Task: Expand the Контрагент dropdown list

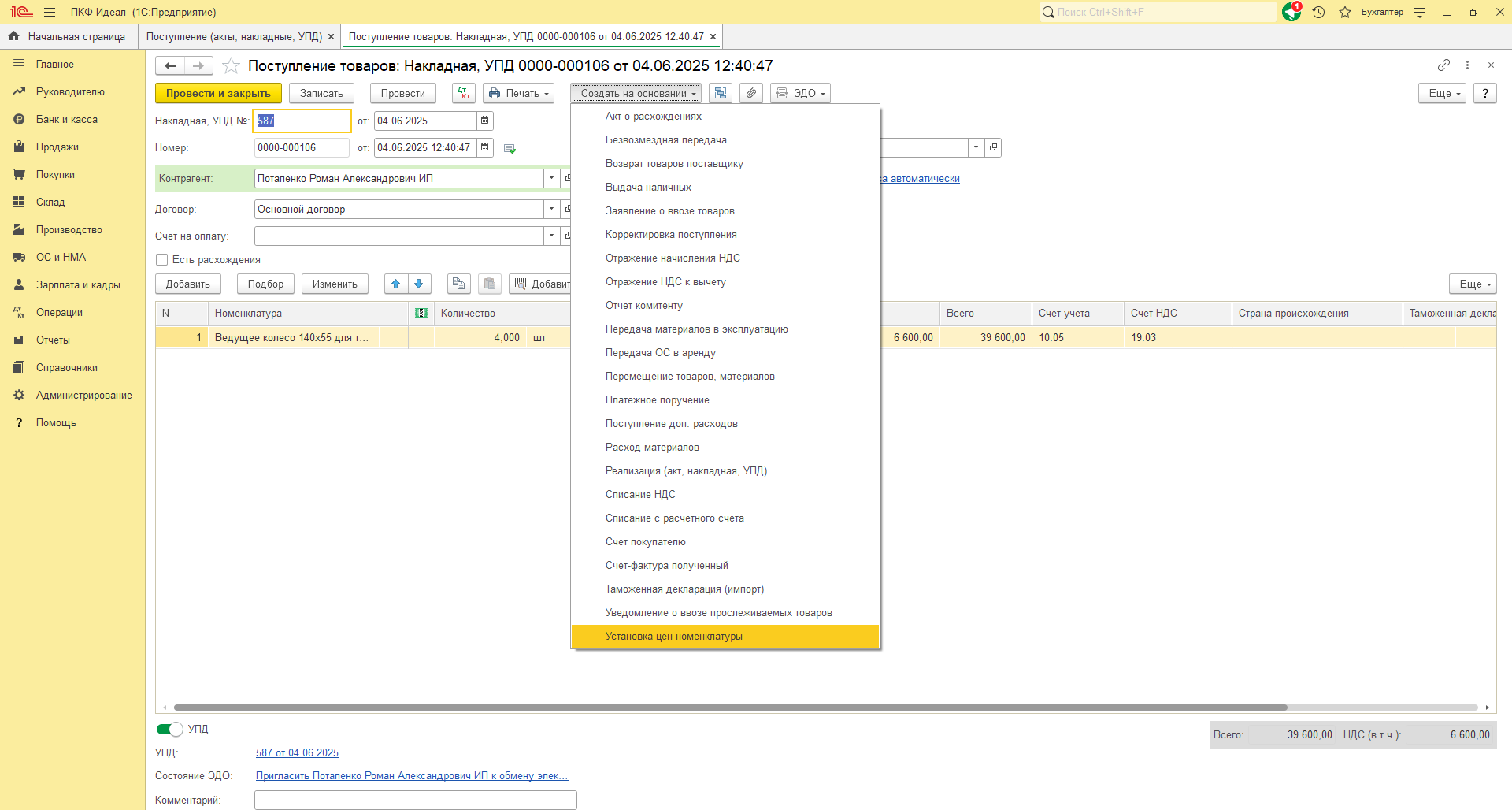Action: (551, 178)
